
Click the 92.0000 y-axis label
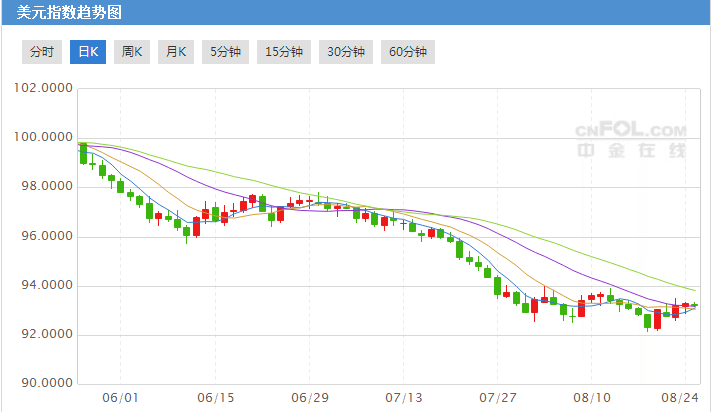(x=47, y=334)
